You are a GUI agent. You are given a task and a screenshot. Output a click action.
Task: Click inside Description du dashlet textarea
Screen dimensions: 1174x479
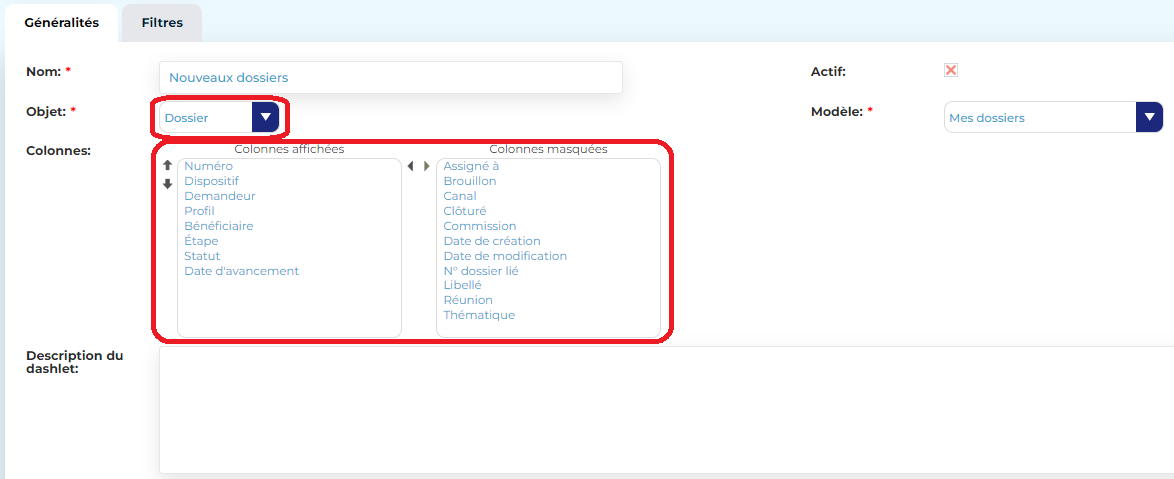tap(665, 409)
